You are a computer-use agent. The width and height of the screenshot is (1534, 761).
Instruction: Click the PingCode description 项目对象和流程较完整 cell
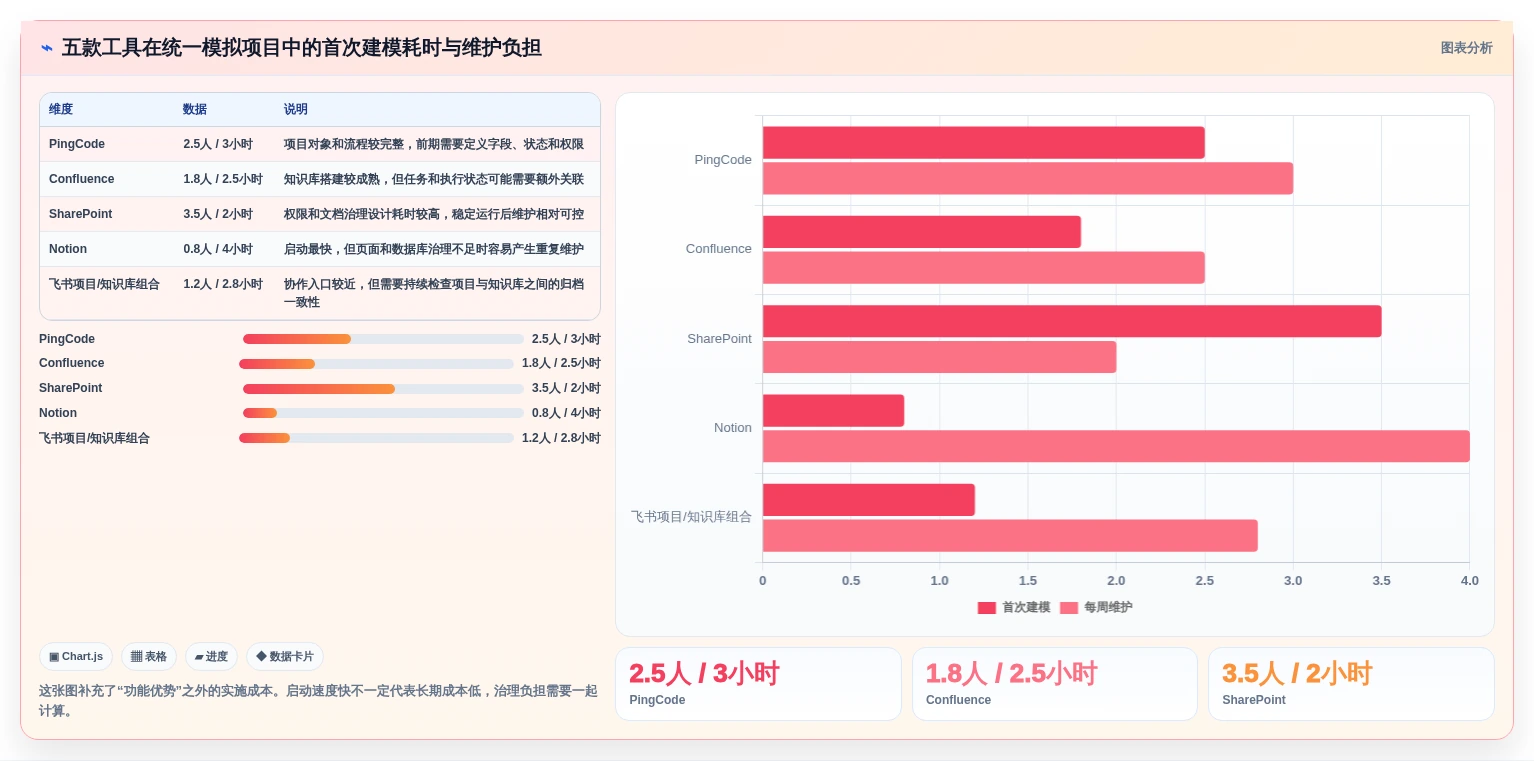tap(434, 144)
